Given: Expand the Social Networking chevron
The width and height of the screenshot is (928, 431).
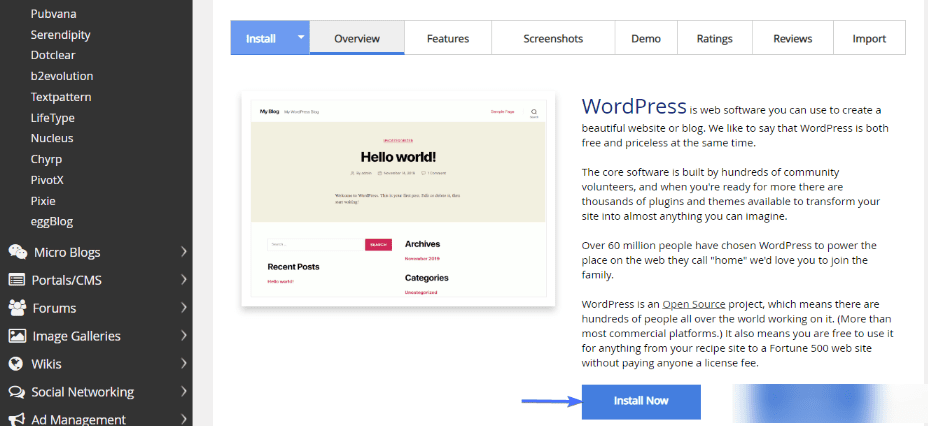Looking at the screenshot, I should (183, 391).
